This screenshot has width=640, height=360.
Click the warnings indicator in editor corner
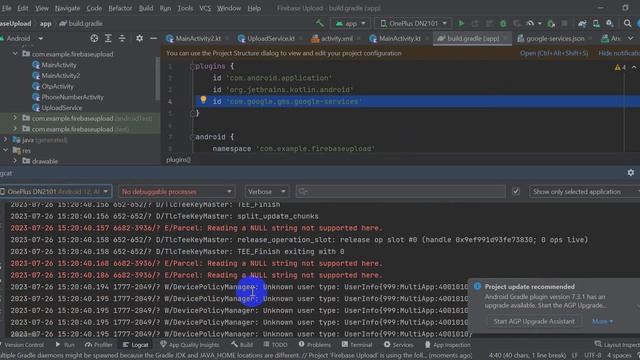(620, 67)
